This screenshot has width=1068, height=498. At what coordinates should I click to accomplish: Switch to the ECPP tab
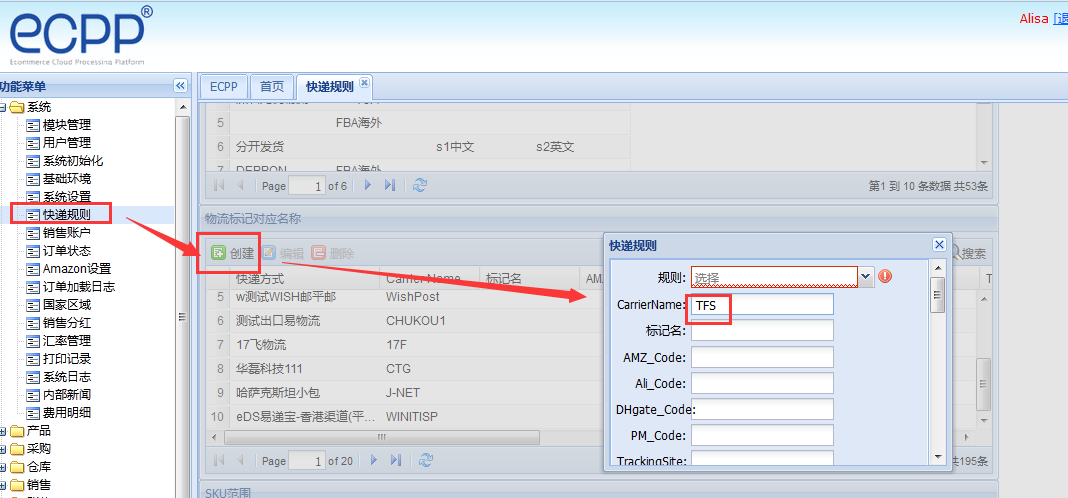223,87
